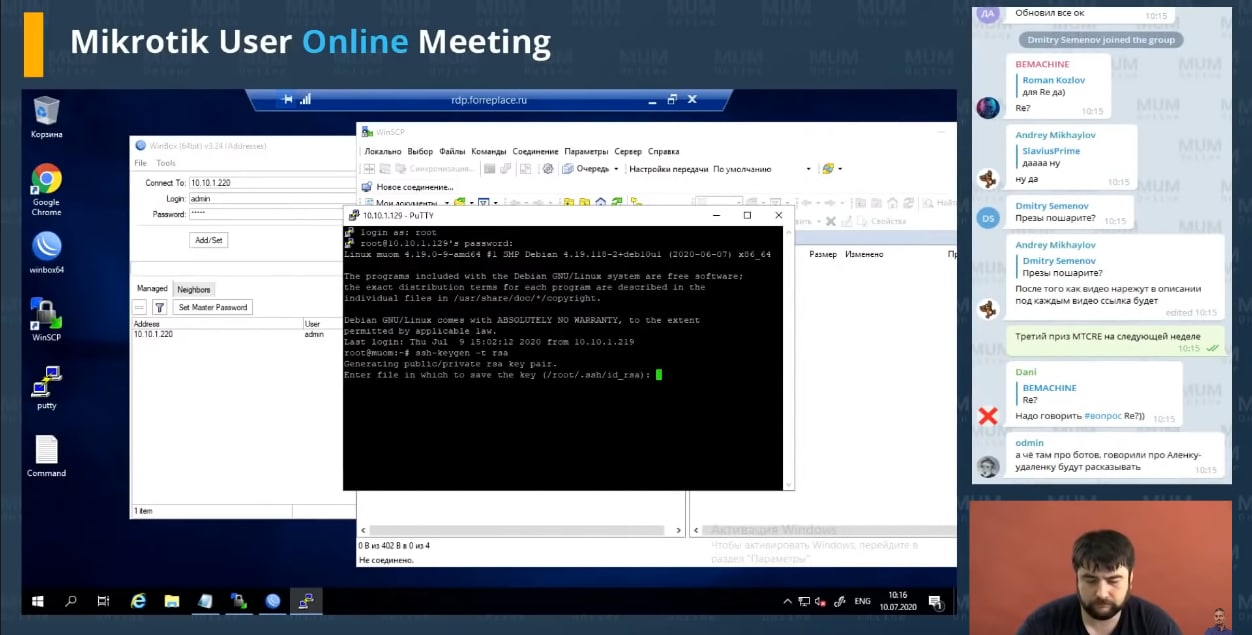Pin the RDP connection bar
1252x635 pixels.
[x=288, y=99]
